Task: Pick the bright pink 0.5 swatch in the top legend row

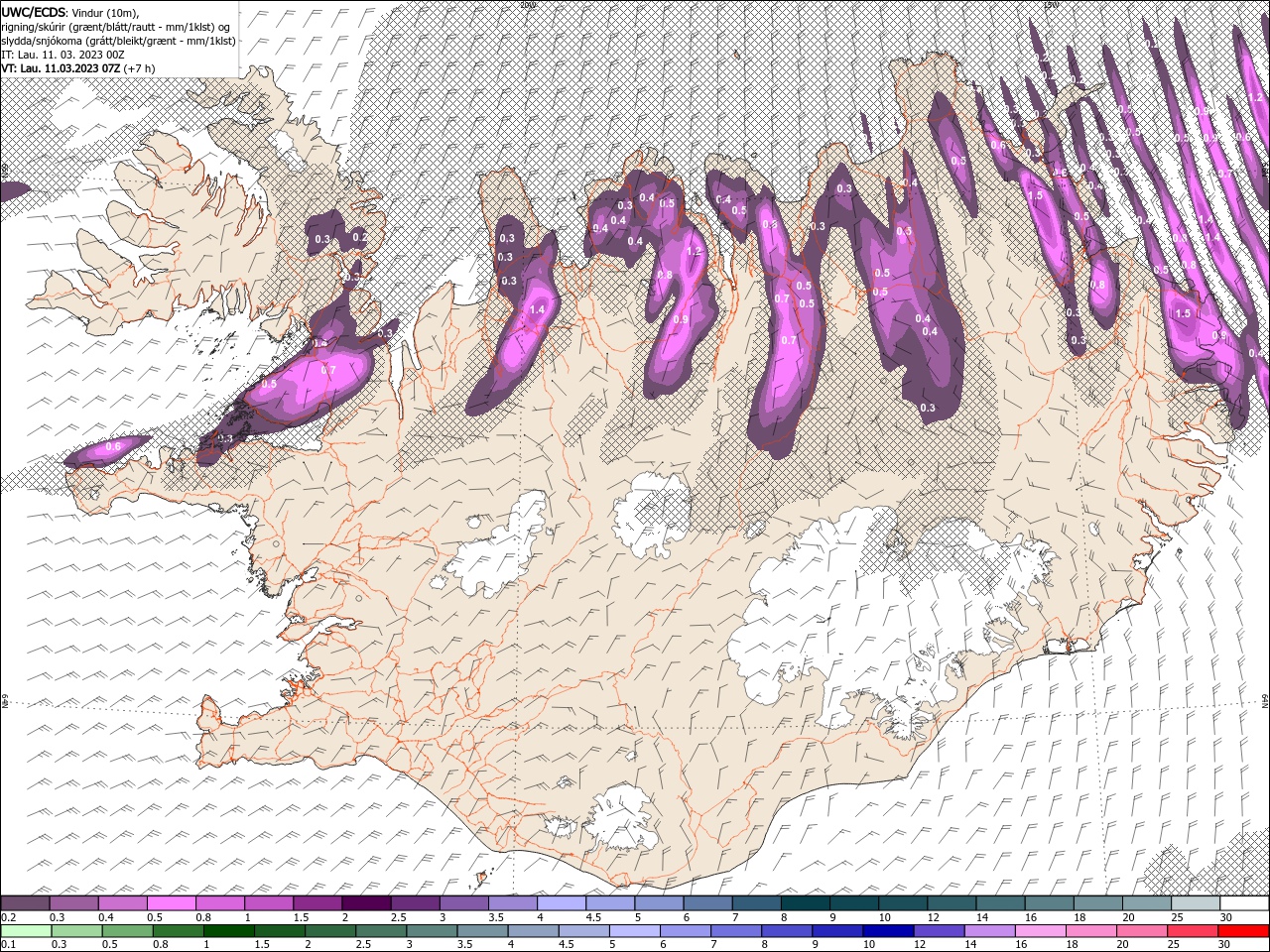Action: click(x=171, y=902)
